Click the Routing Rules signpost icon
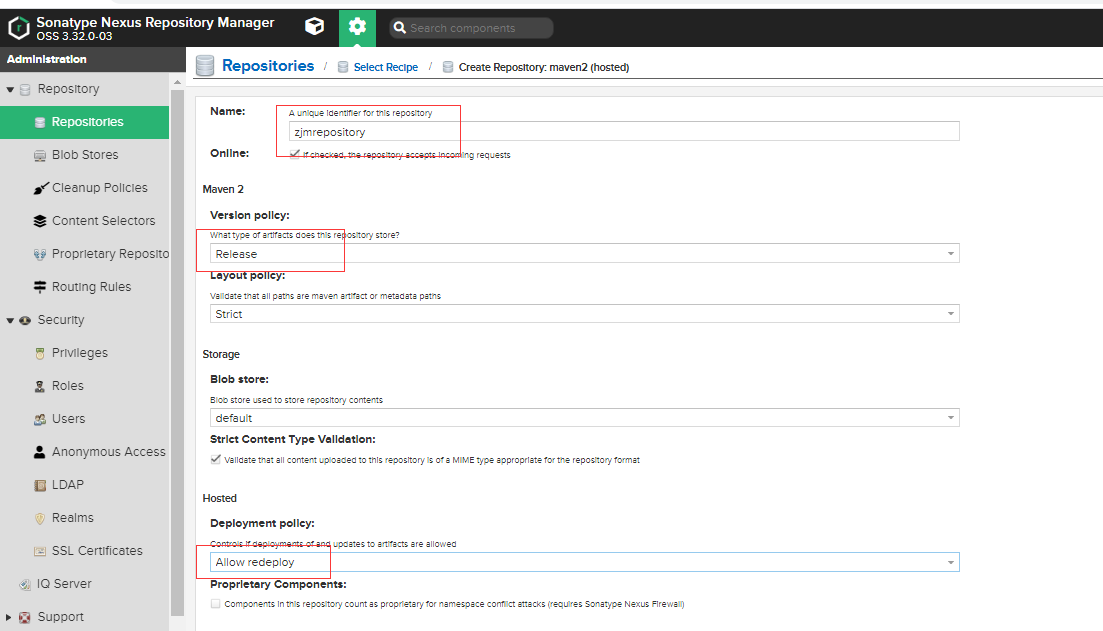 pos(40,287)
